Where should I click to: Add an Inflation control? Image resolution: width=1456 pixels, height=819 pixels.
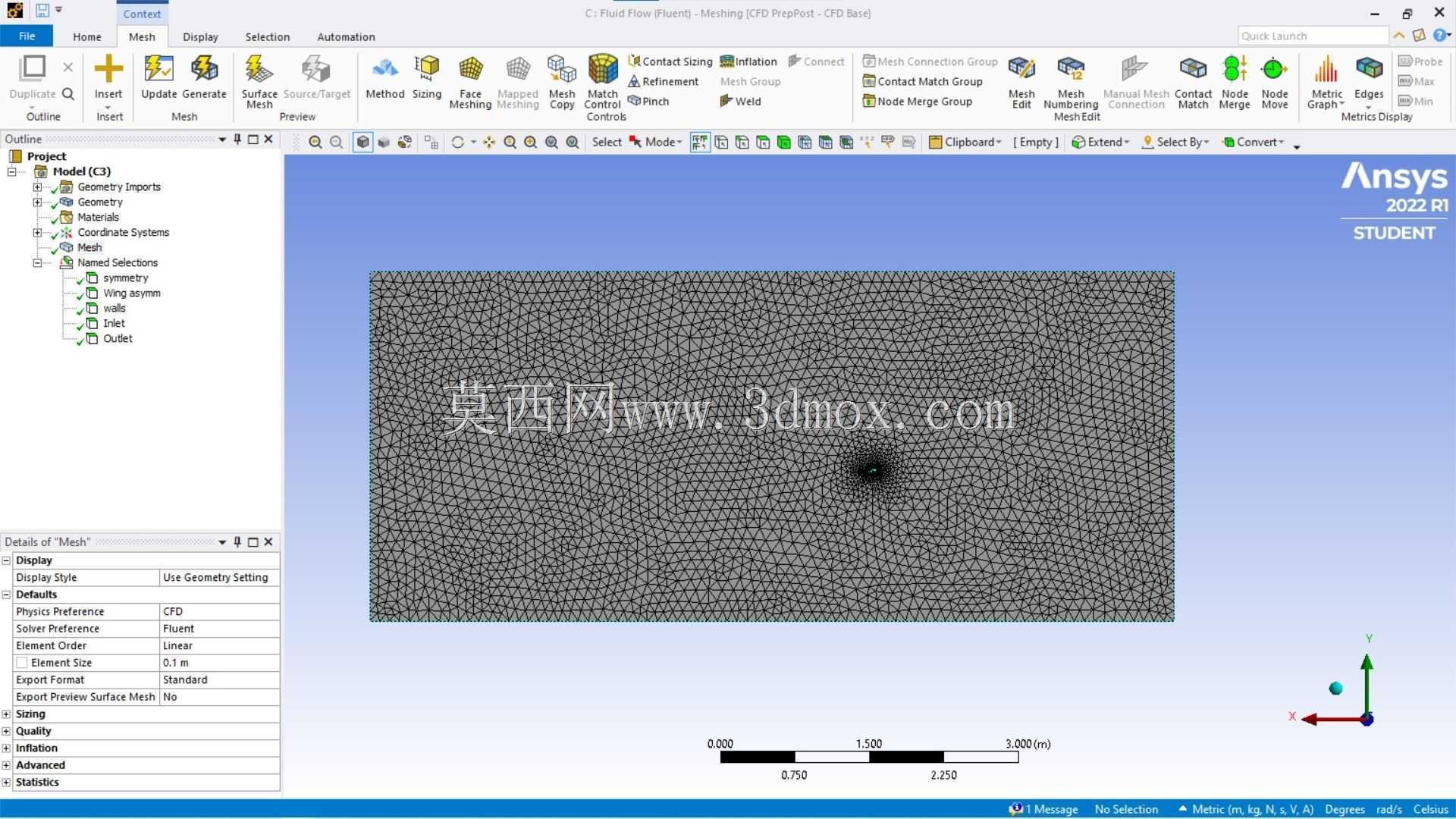(x=748, y=61)
